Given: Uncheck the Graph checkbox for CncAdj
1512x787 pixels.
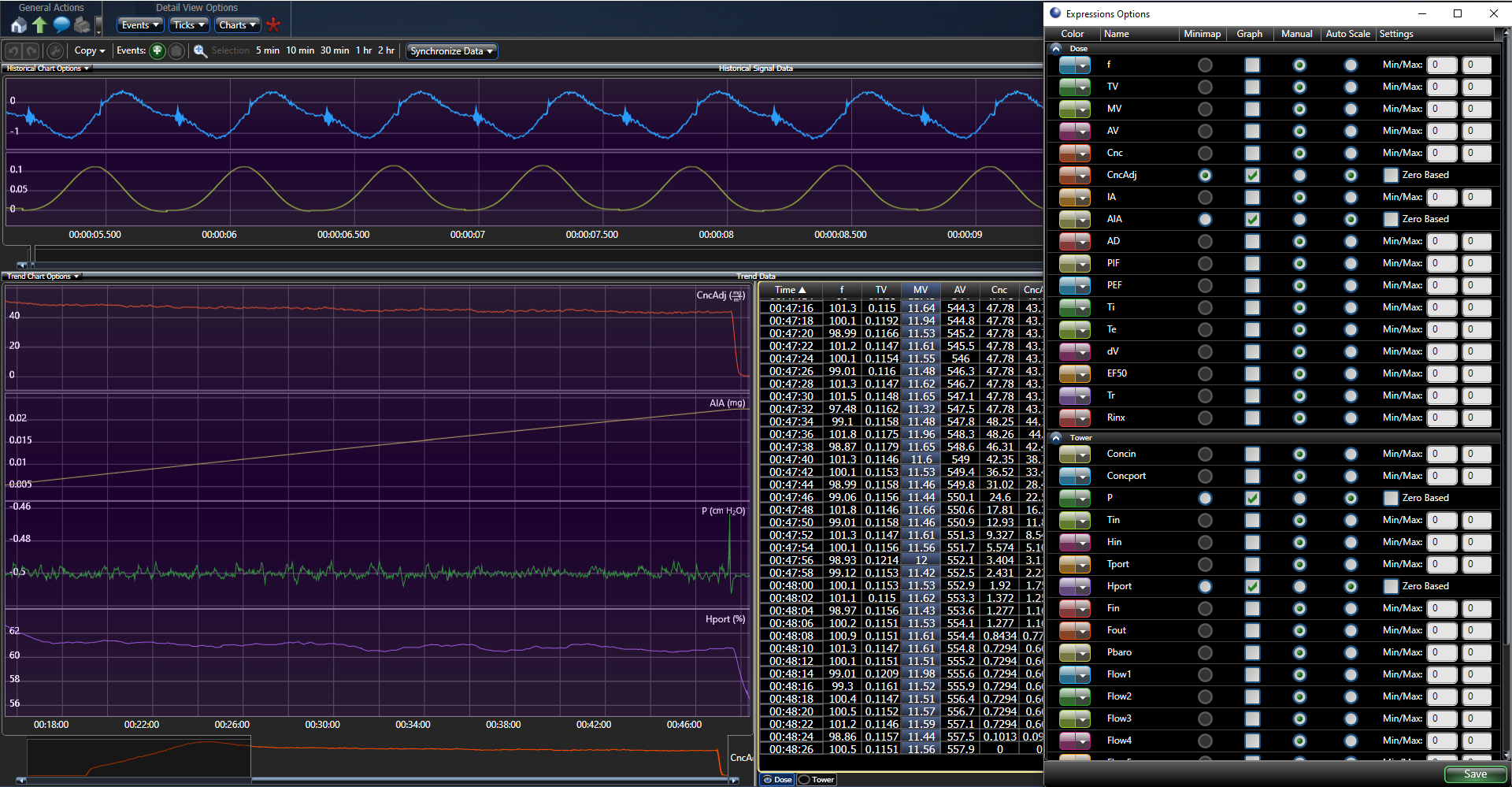Looking at the screenshot, I should (x=1252, y=175).
